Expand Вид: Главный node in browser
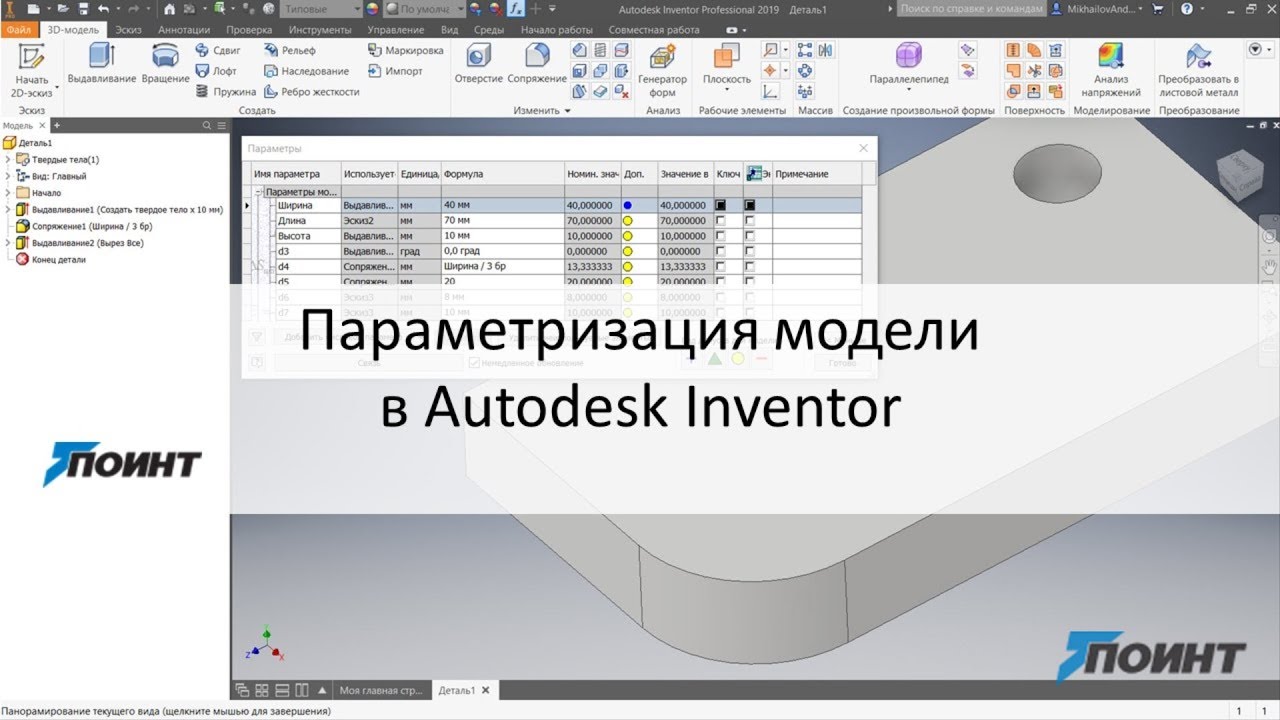Viewport: 1280px width, 720px height. click(x=8, y=176)
